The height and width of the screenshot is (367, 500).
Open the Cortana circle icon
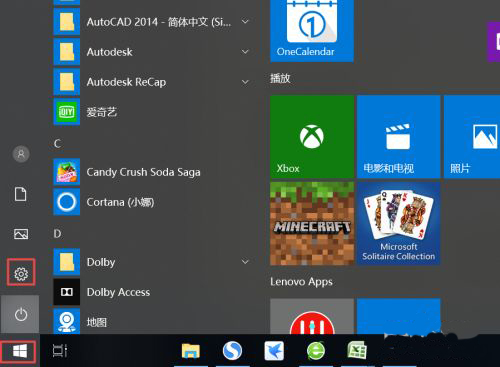[x=67, y=202]
